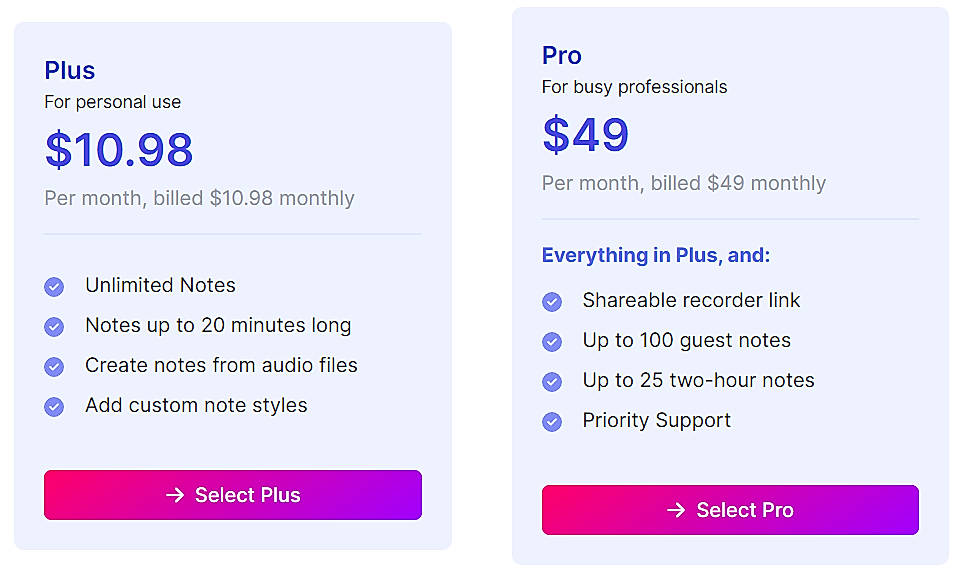Viewport: 959px width, 571px height.
Task: Click the $49 price heading
Action: tap(586, 134)
